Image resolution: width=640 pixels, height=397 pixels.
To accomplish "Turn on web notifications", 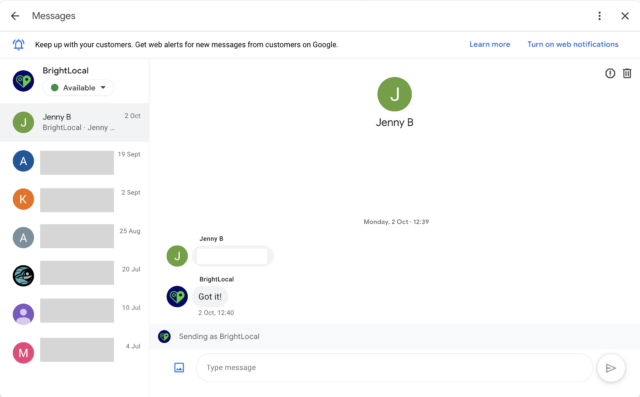I will 573,44.
